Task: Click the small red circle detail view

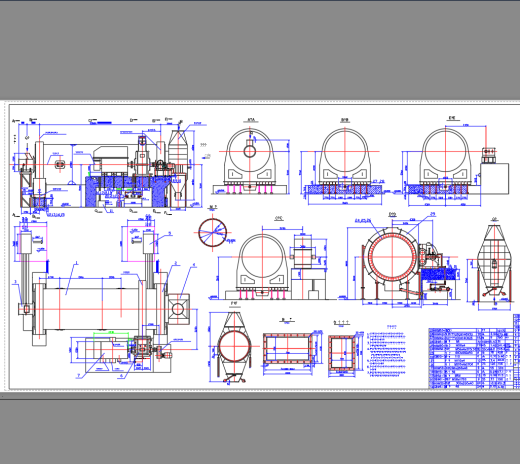Action: (213, 233)
